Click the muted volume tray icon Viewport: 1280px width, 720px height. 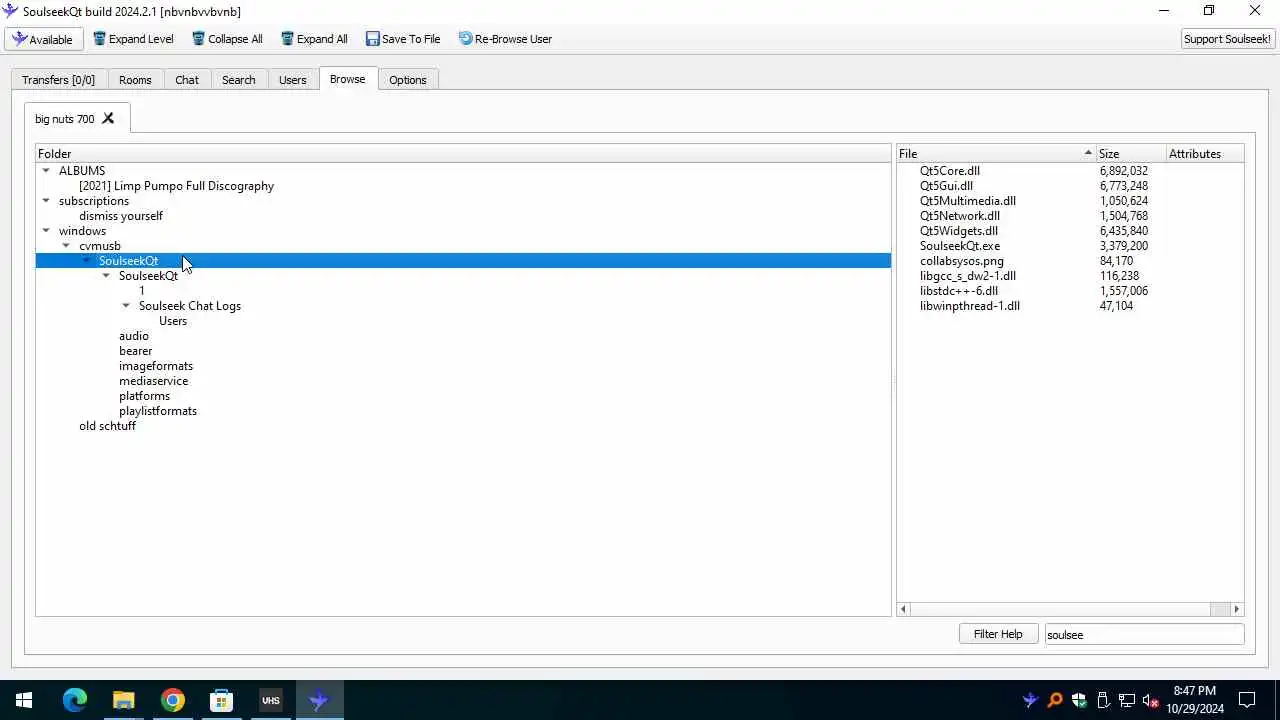coord(1150,700)
